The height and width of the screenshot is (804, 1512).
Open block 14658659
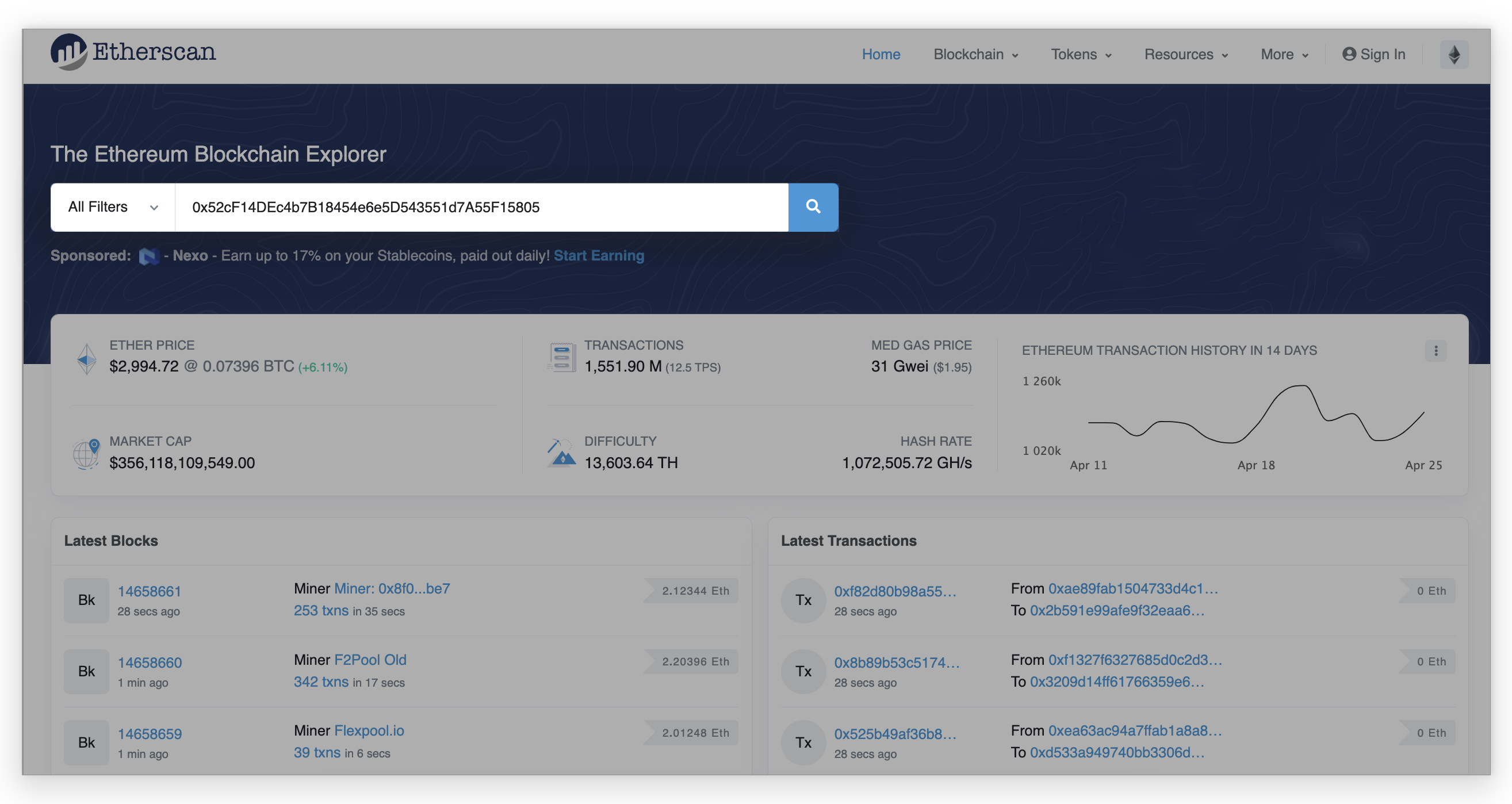pyautogui.click(x=150, y=734)
